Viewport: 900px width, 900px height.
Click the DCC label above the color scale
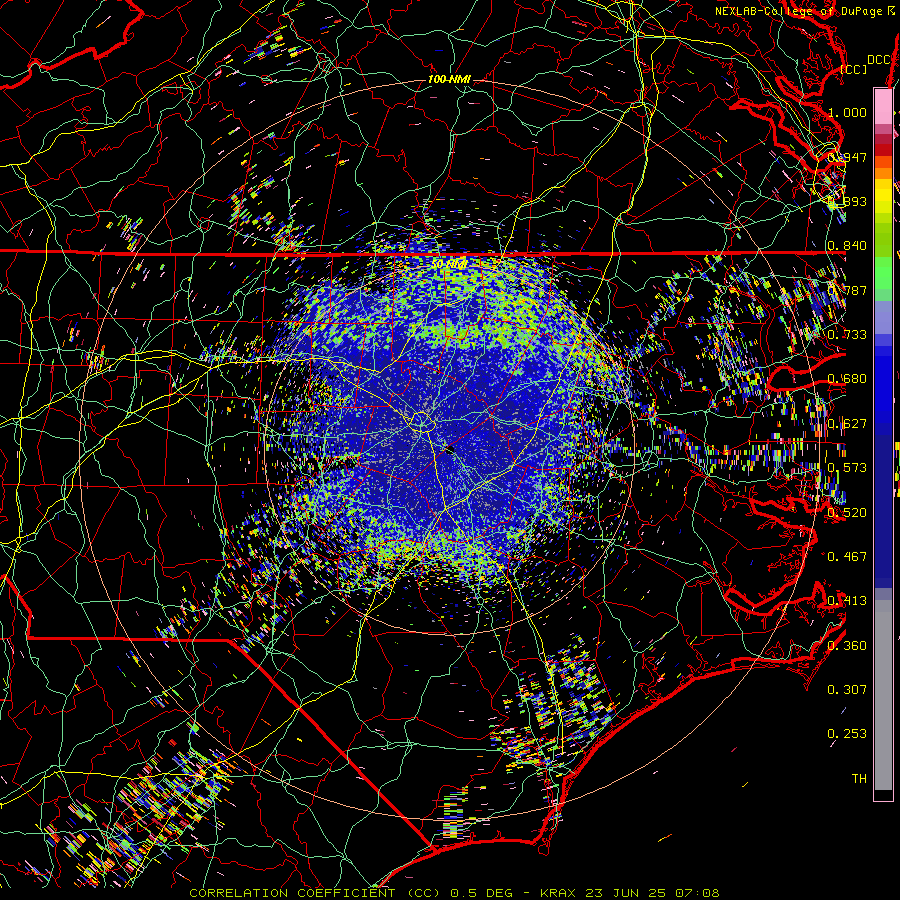click(x=879, y=60)
